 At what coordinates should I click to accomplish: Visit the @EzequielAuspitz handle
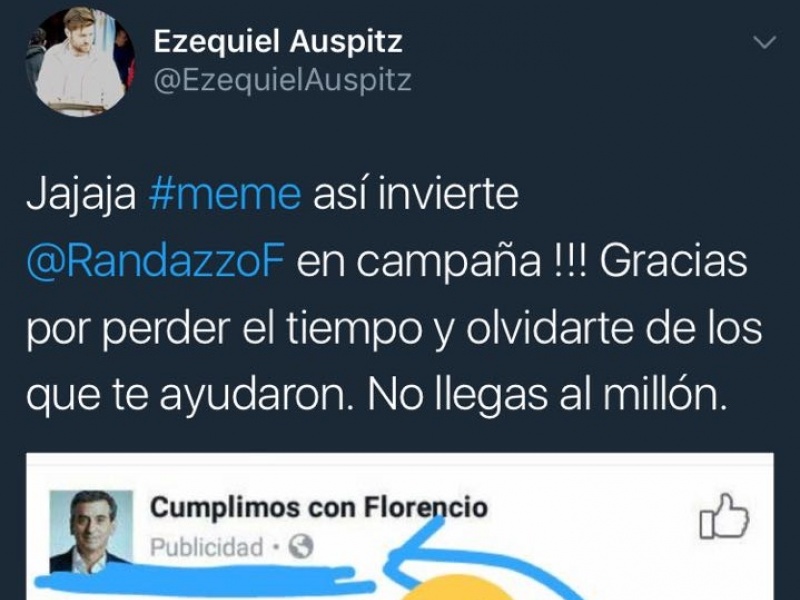coord(282,81)
